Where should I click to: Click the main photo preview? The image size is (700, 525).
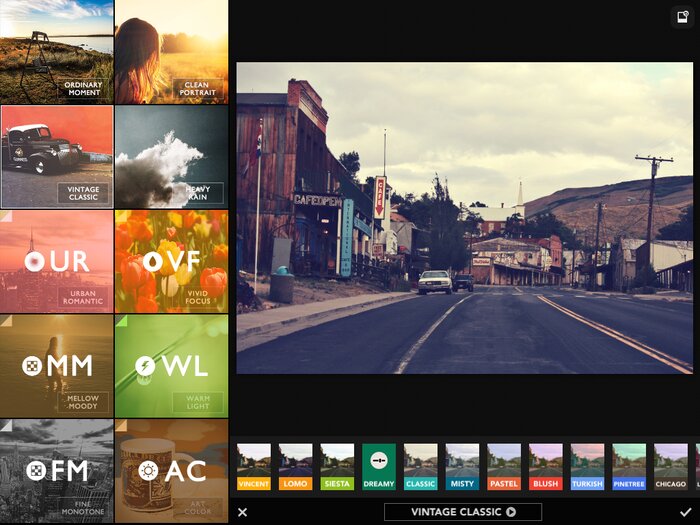pos(464,218)
